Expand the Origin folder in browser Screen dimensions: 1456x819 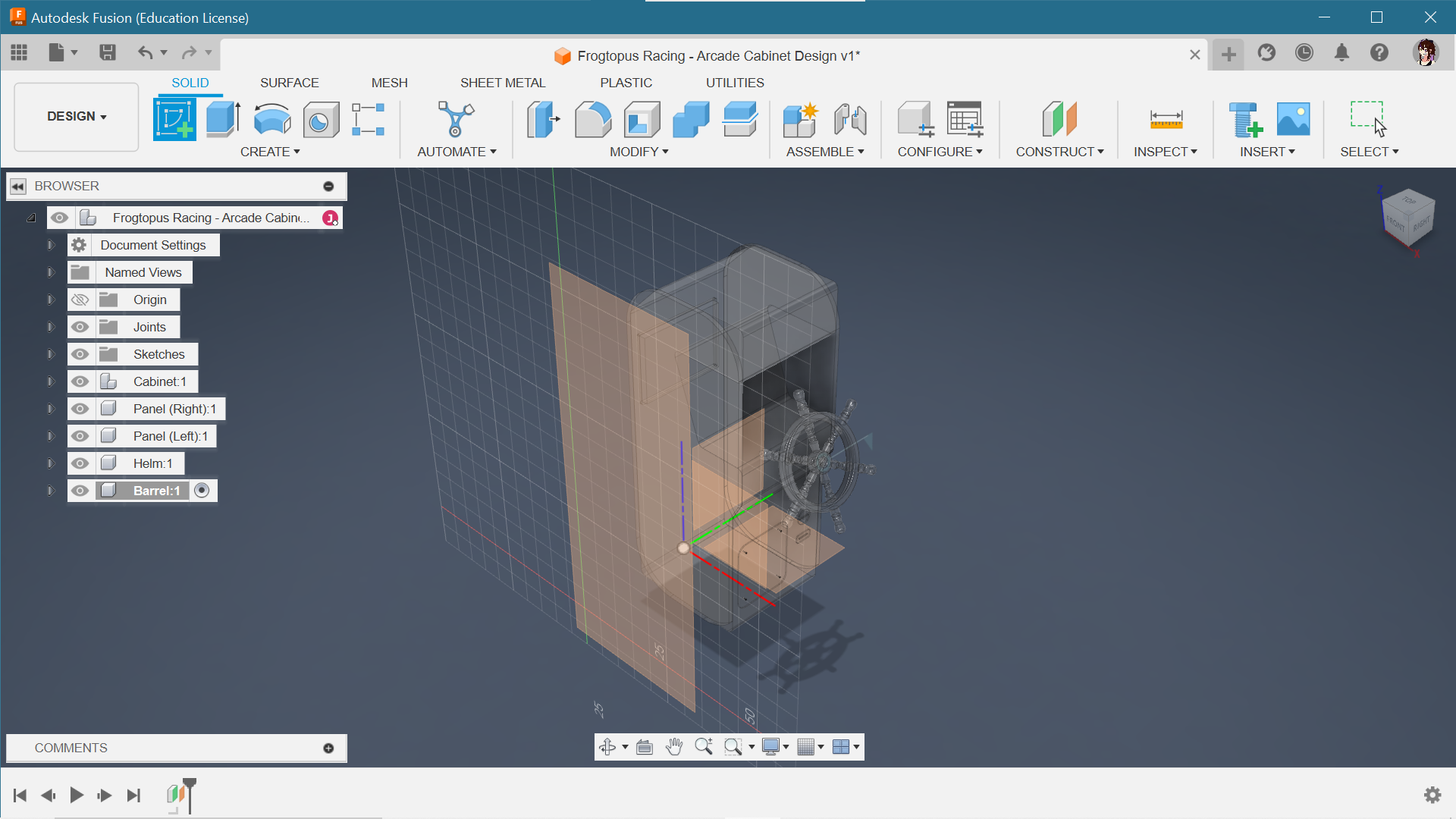tap(50, 300)
